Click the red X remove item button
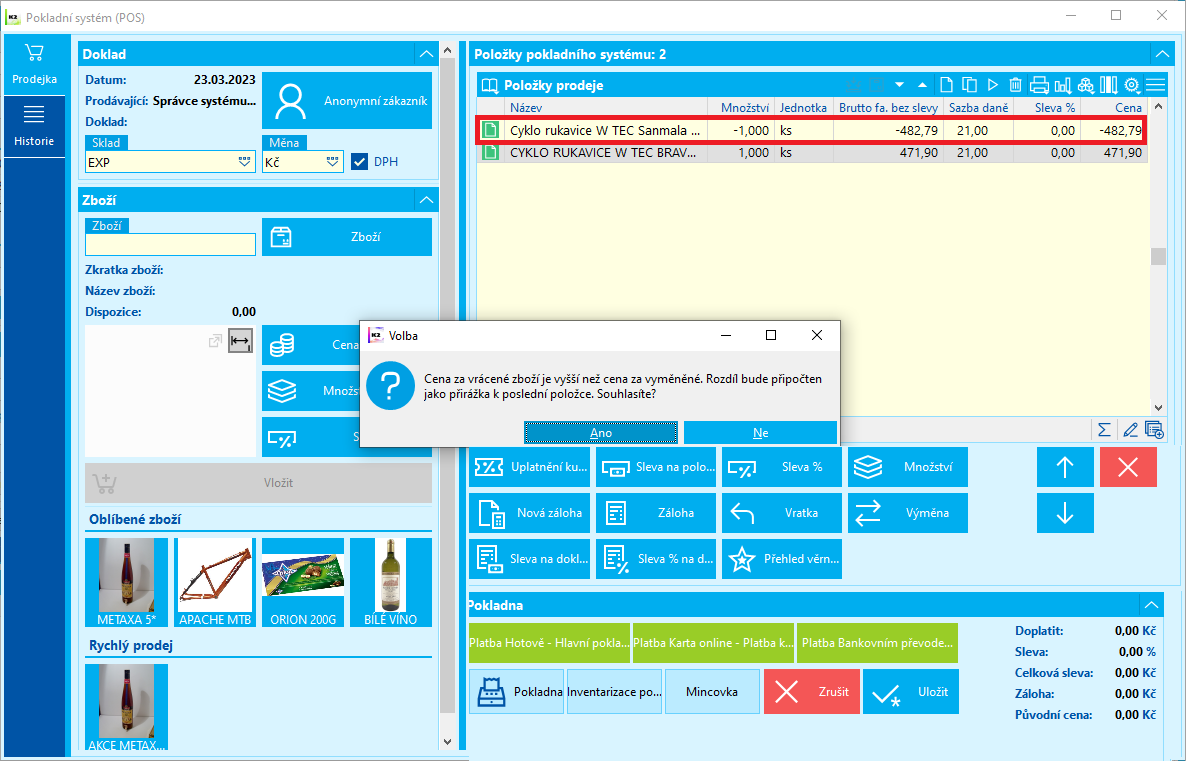This screenshot has width=1186, height=761. click(x=1128, y=467)
